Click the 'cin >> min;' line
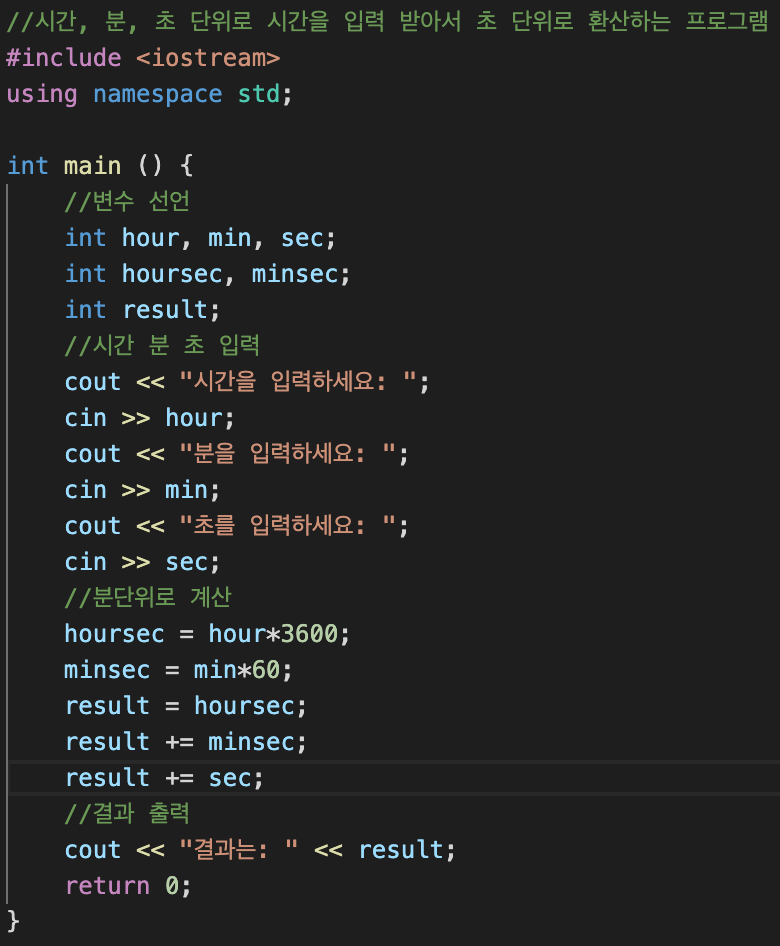Viewport: 780px width, 946px height. click(142, 489)
